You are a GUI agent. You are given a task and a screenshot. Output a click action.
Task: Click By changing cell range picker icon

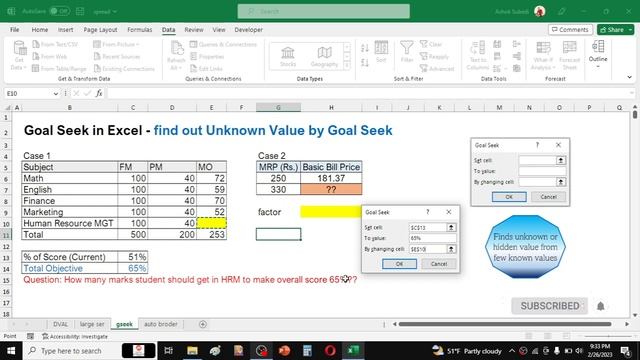(x=451, y=249)
